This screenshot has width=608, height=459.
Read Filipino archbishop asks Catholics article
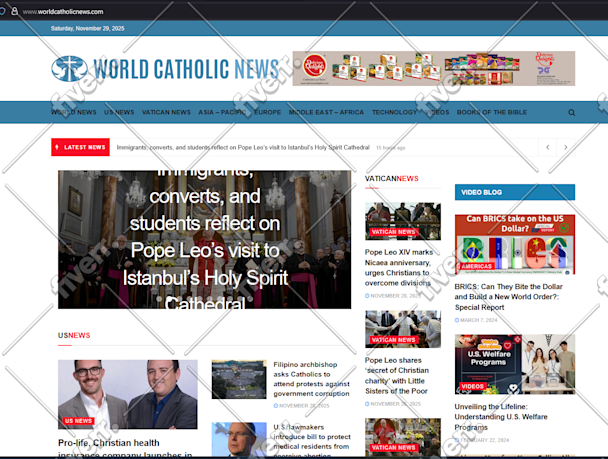311,379
